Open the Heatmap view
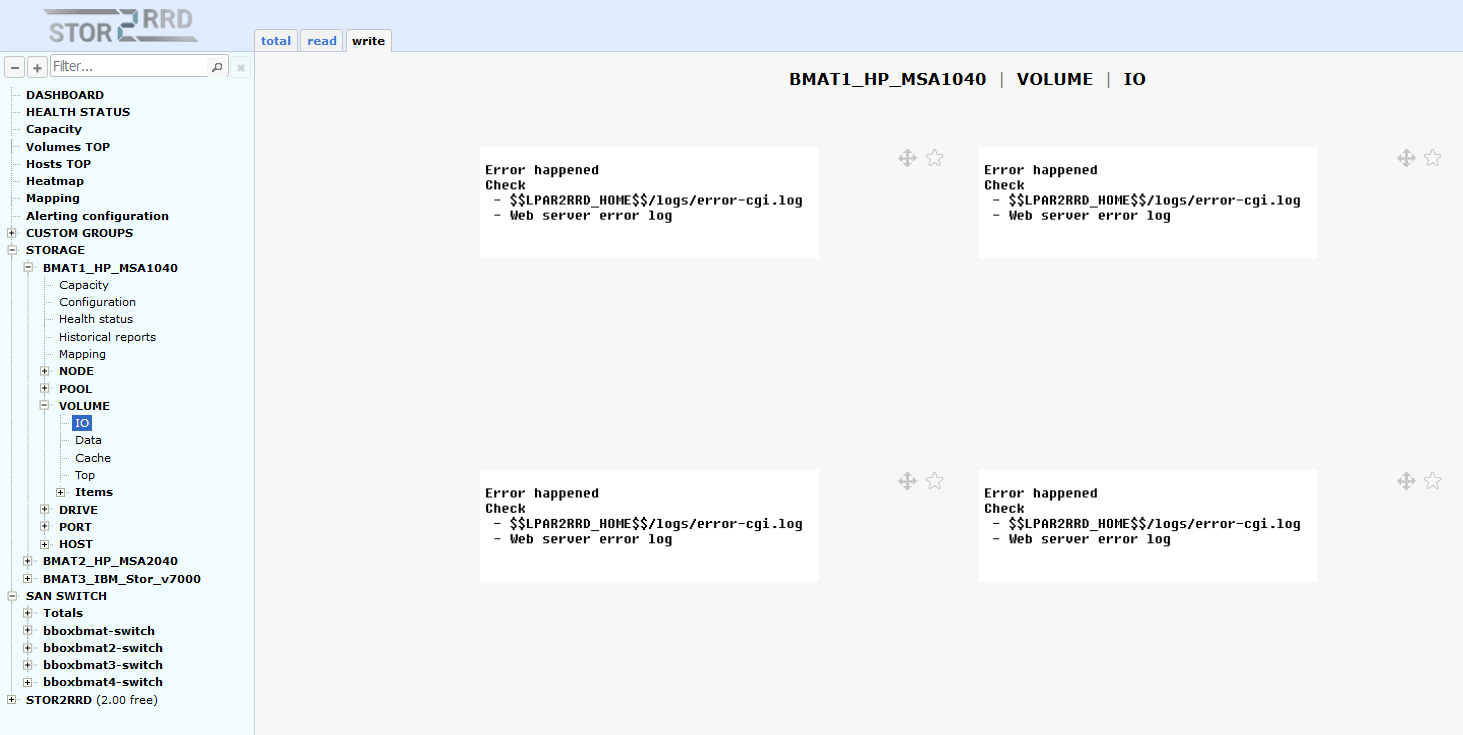The width and height of the screenshot is (1463, 735). click(x=55, y=181)
